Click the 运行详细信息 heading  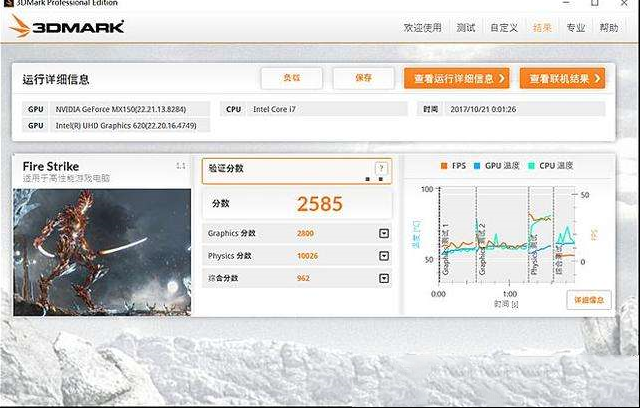(x=56, y=79)
